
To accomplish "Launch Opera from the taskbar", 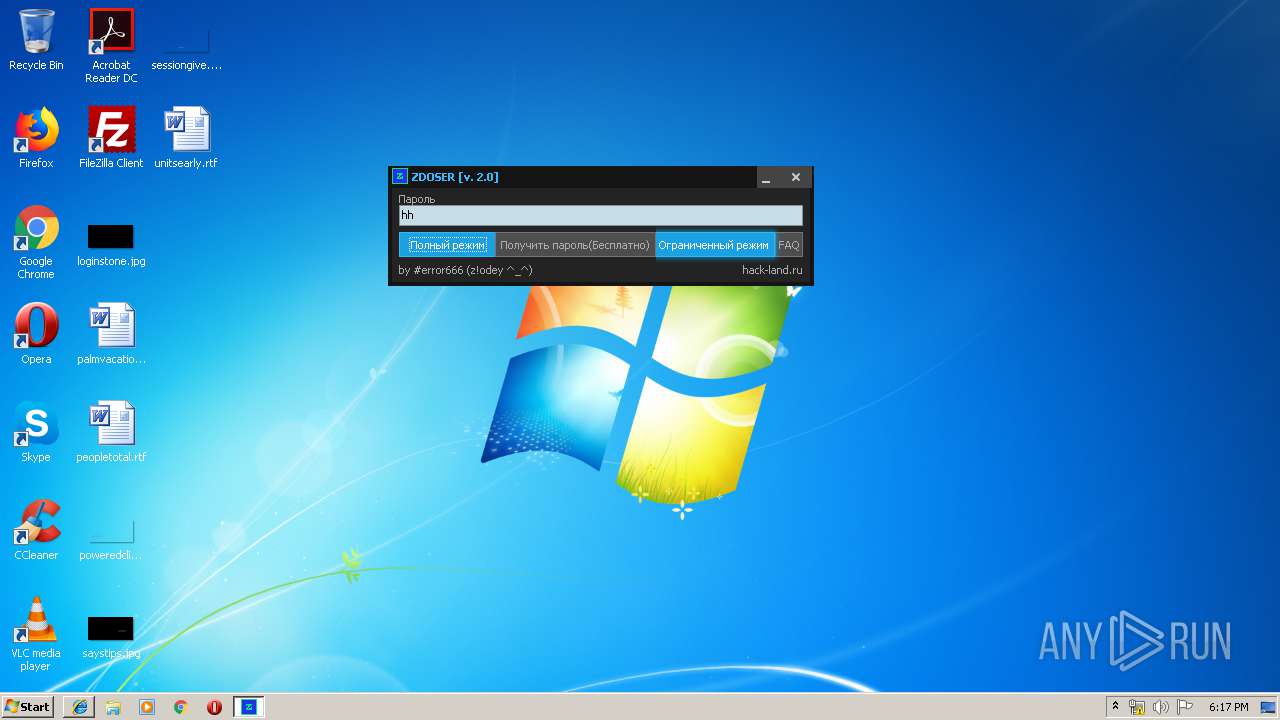I will coord(214,707).
